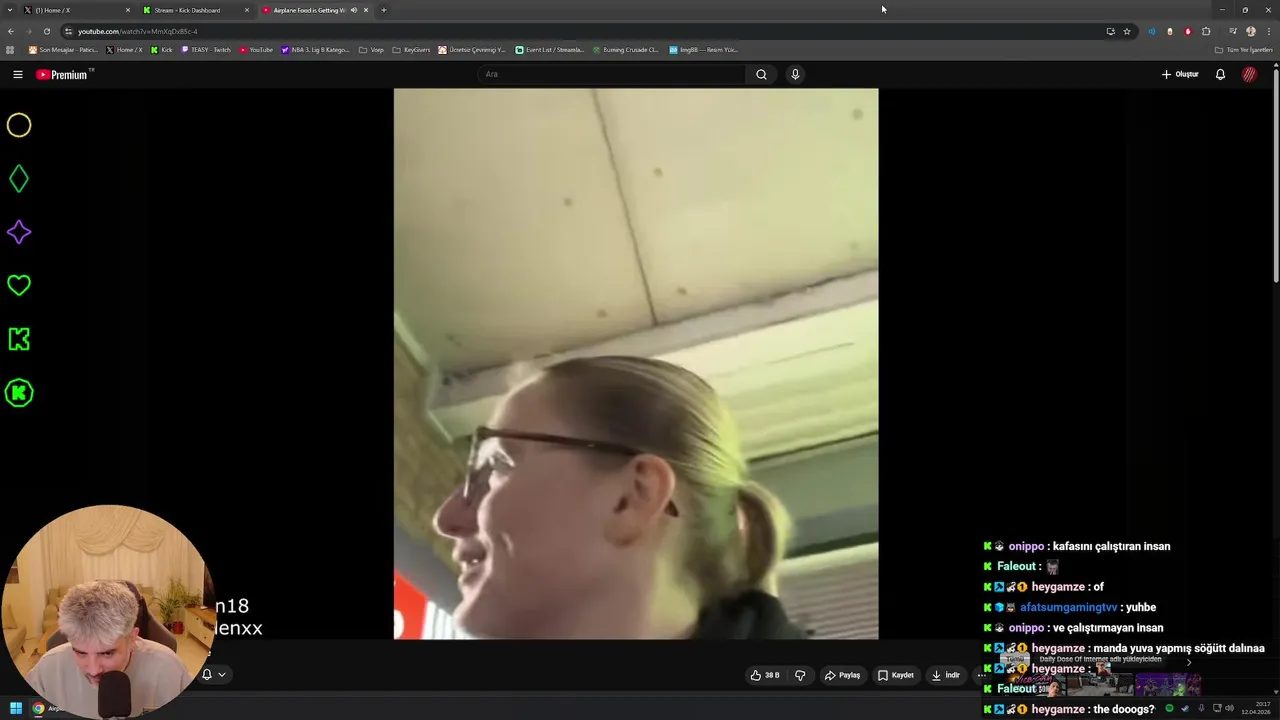1280x720 pixels.
Task: Expand the 'Vorp' bookmark folder
Action: (x=371, y=49)
